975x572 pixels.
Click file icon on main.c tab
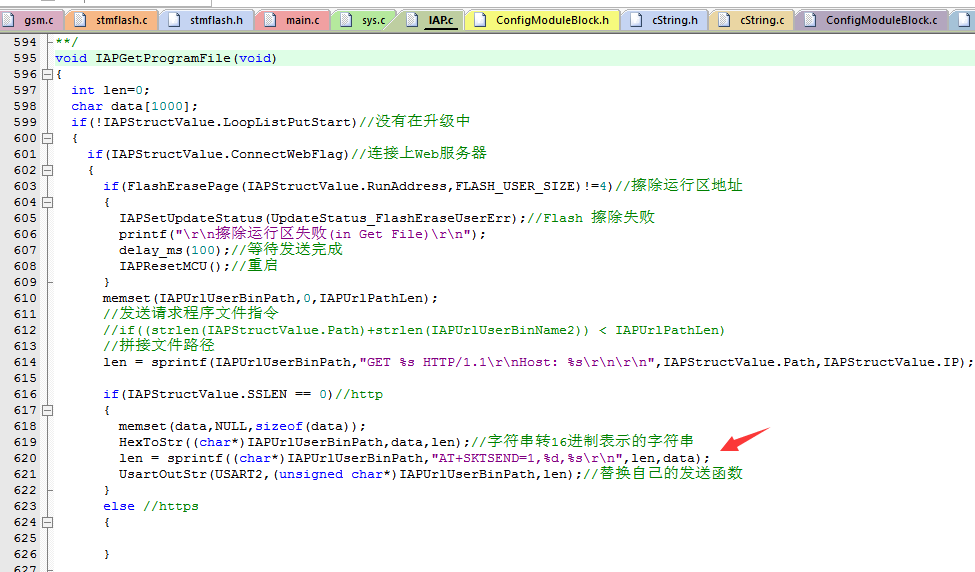coord(270,20)
